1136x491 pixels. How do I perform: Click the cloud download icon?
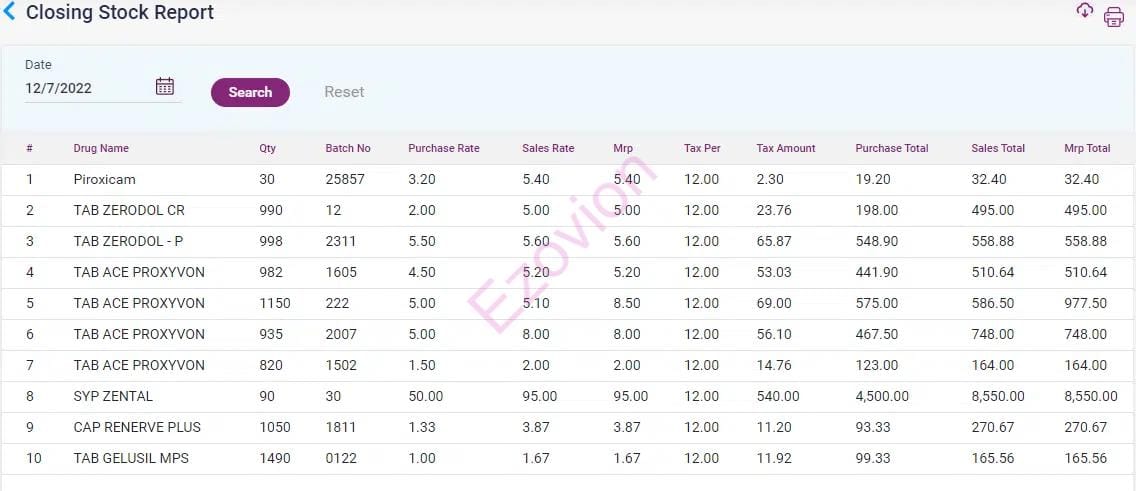(1085, 11)
